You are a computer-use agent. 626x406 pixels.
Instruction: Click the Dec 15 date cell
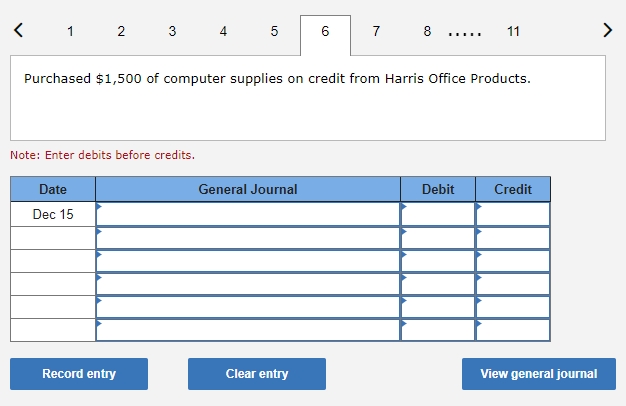(53, 214)
